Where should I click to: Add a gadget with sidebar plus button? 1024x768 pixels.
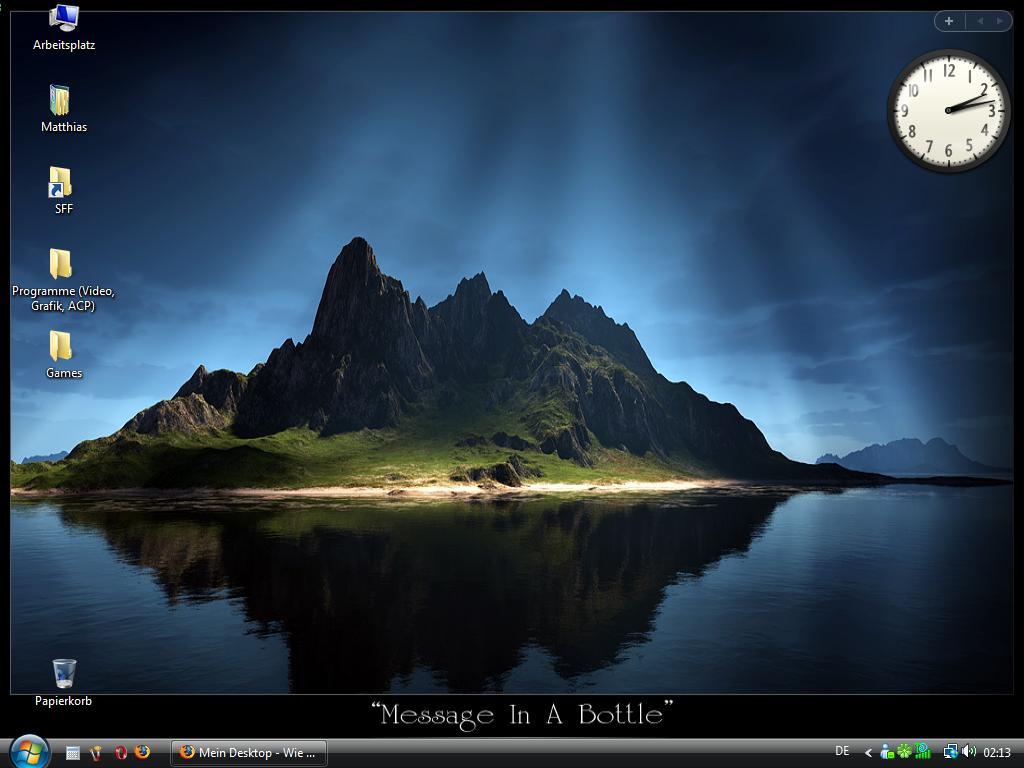949,21
